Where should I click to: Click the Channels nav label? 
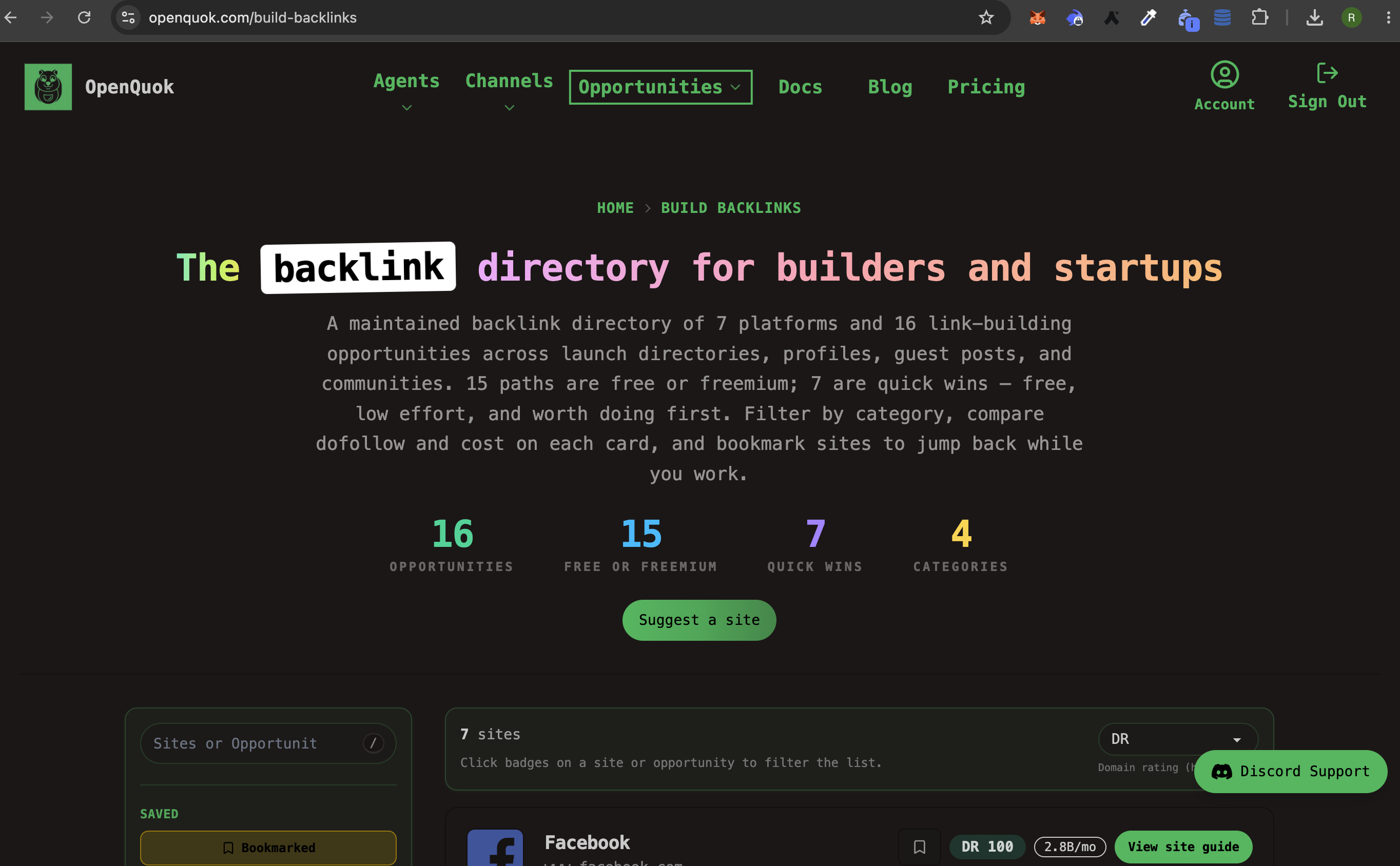(509, 81)
